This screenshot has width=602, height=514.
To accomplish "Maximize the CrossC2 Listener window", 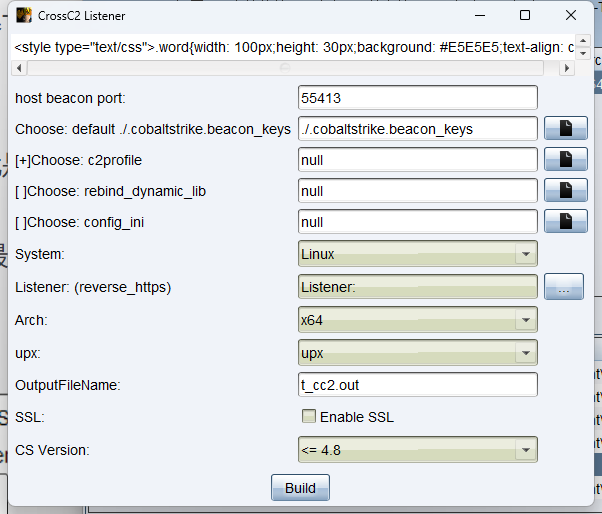I will point(525,15).
